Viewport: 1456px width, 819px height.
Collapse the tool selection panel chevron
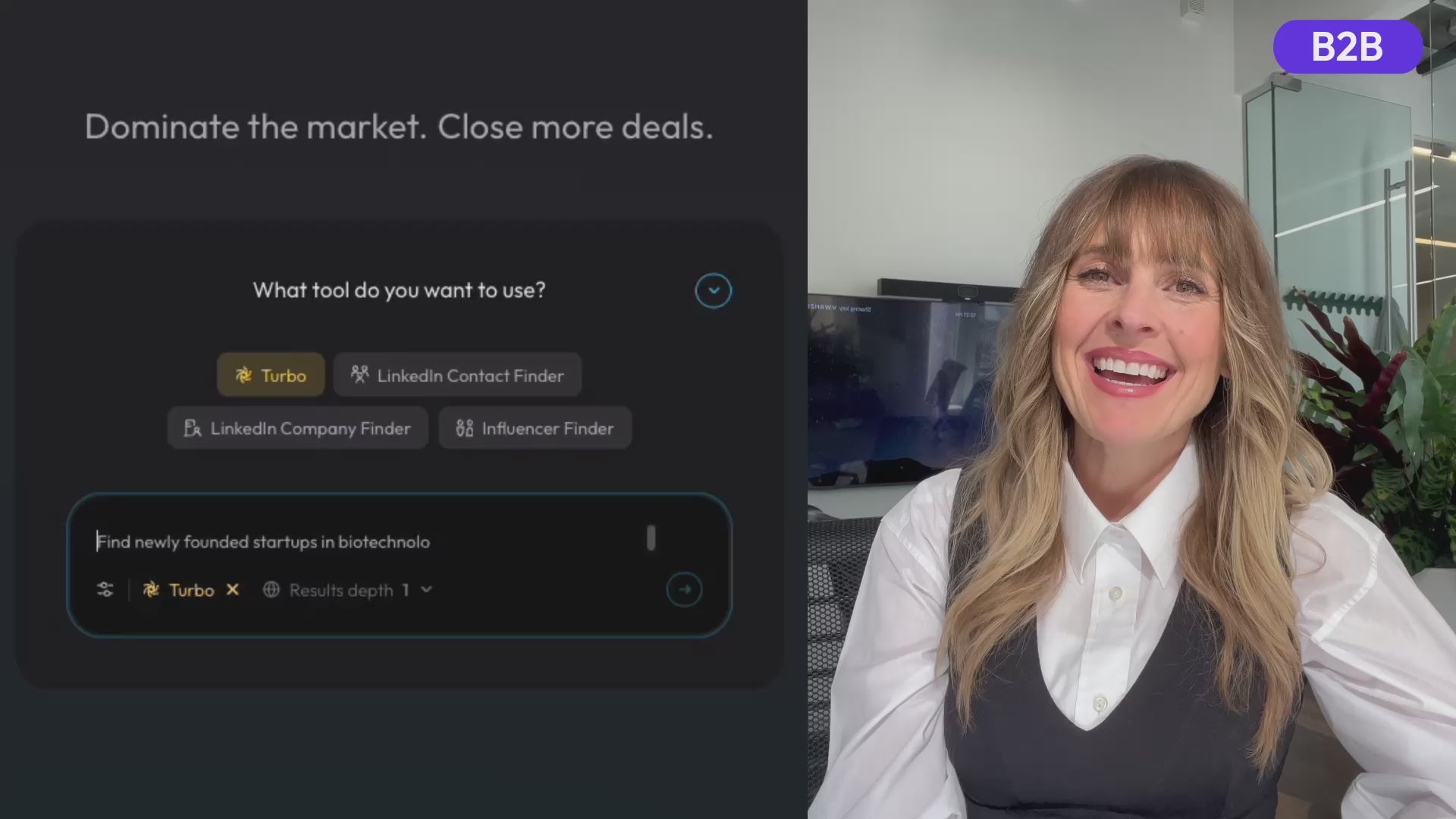tap(713, 290)
